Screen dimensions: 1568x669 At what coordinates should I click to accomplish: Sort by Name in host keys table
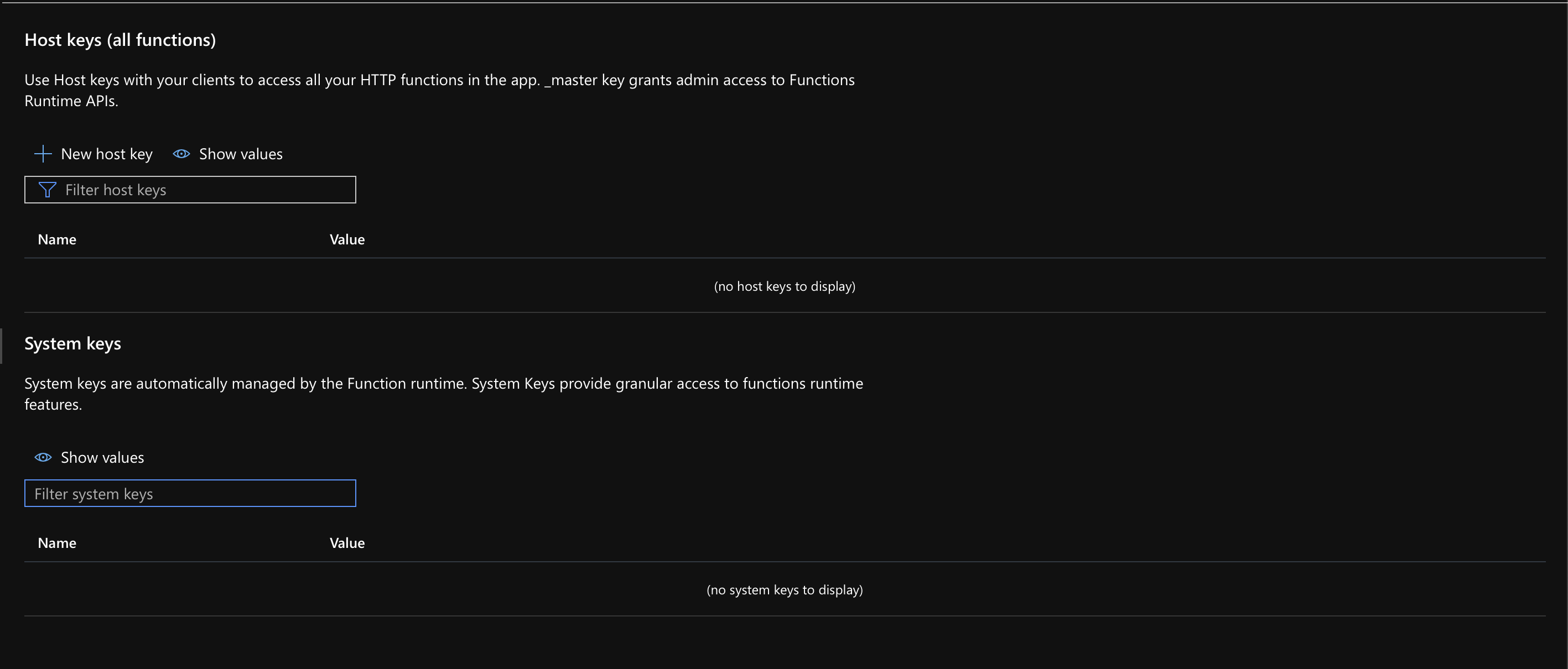tap(56, 239)
